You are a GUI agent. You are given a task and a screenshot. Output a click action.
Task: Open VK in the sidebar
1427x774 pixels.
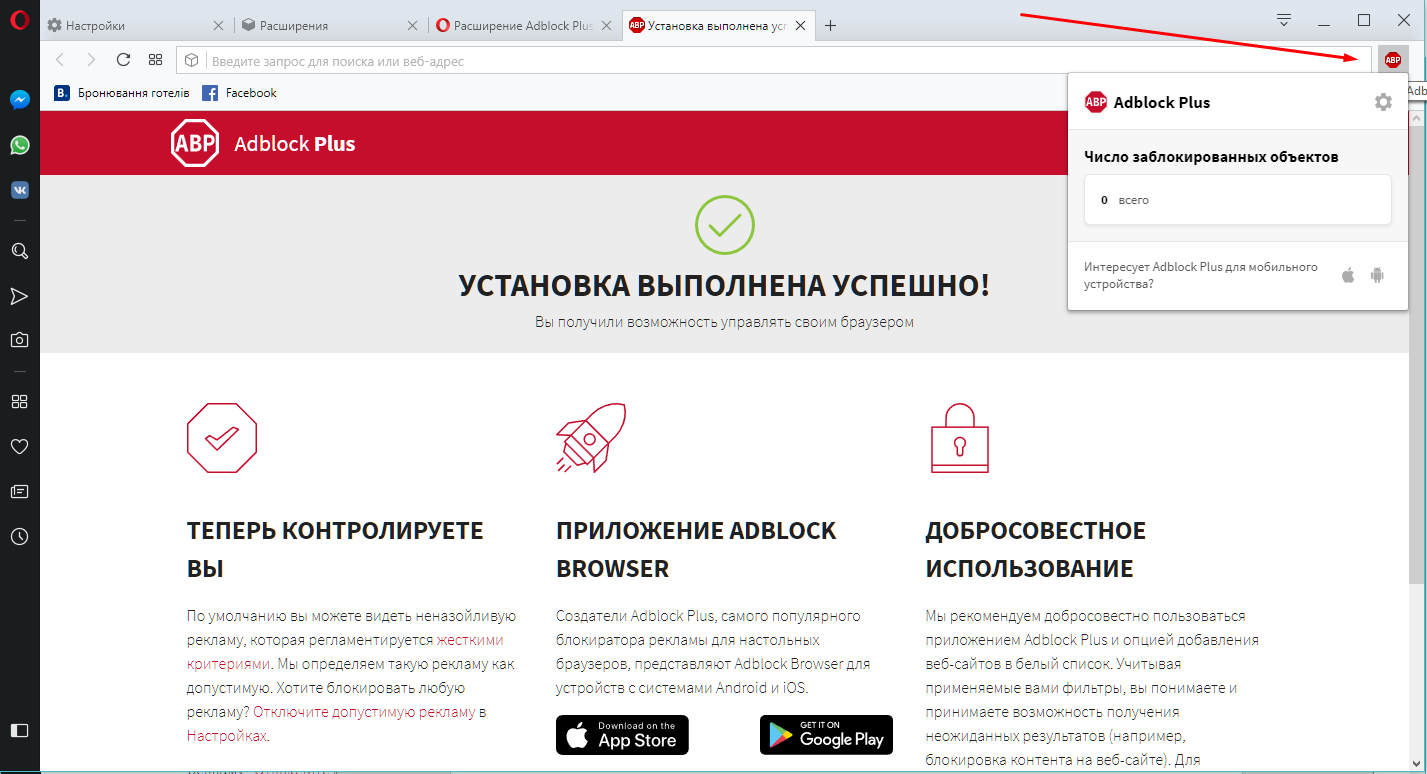pyautogui.click(x=19, y=190)
